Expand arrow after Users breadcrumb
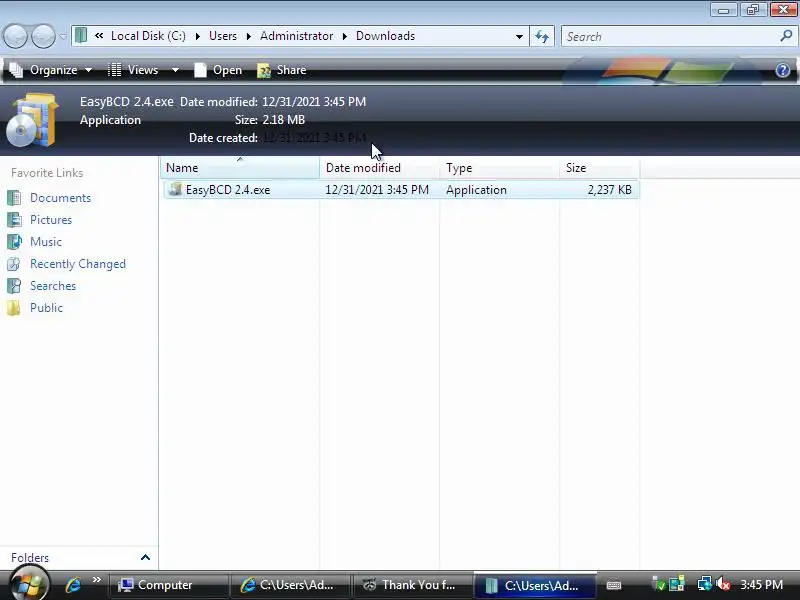800x600 pixels. (248, 36)
